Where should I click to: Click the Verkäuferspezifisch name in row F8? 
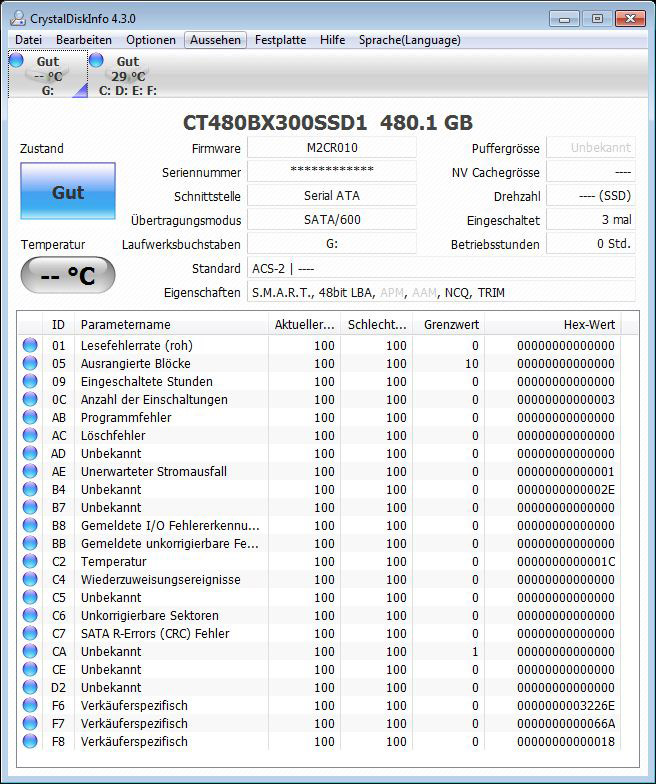tap(134, 742)
